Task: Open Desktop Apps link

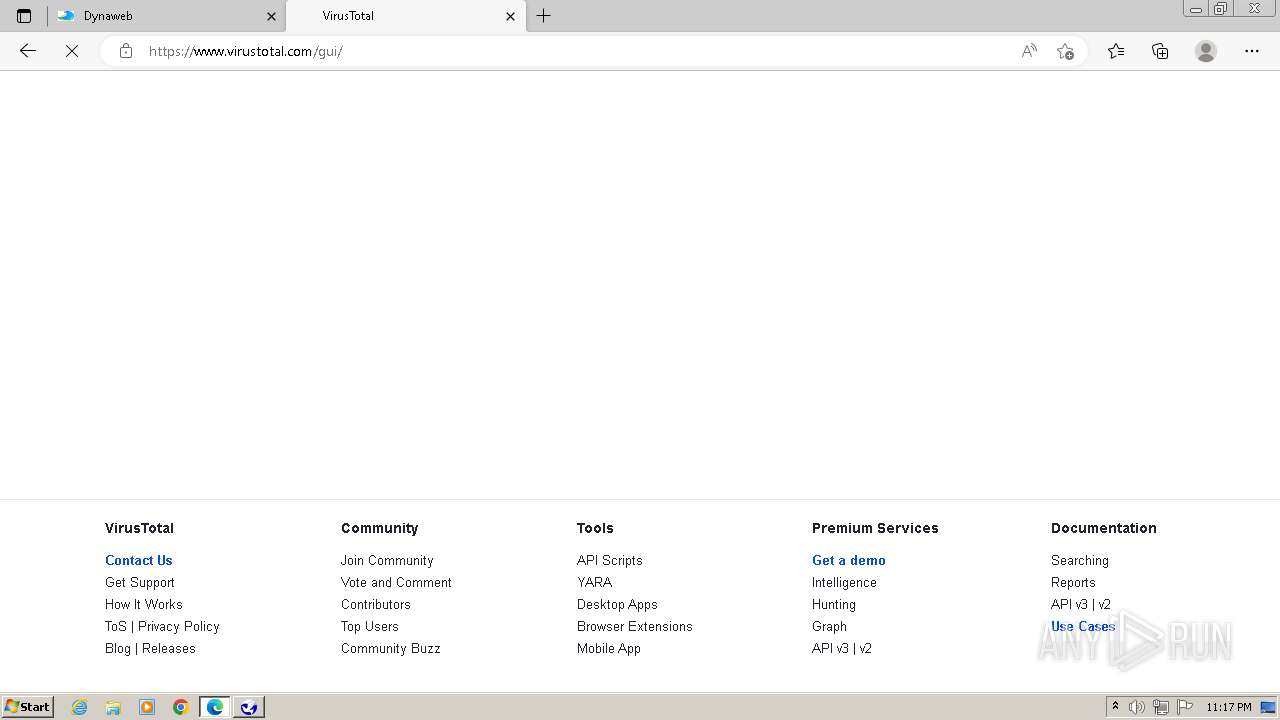Action: [617, 604]
